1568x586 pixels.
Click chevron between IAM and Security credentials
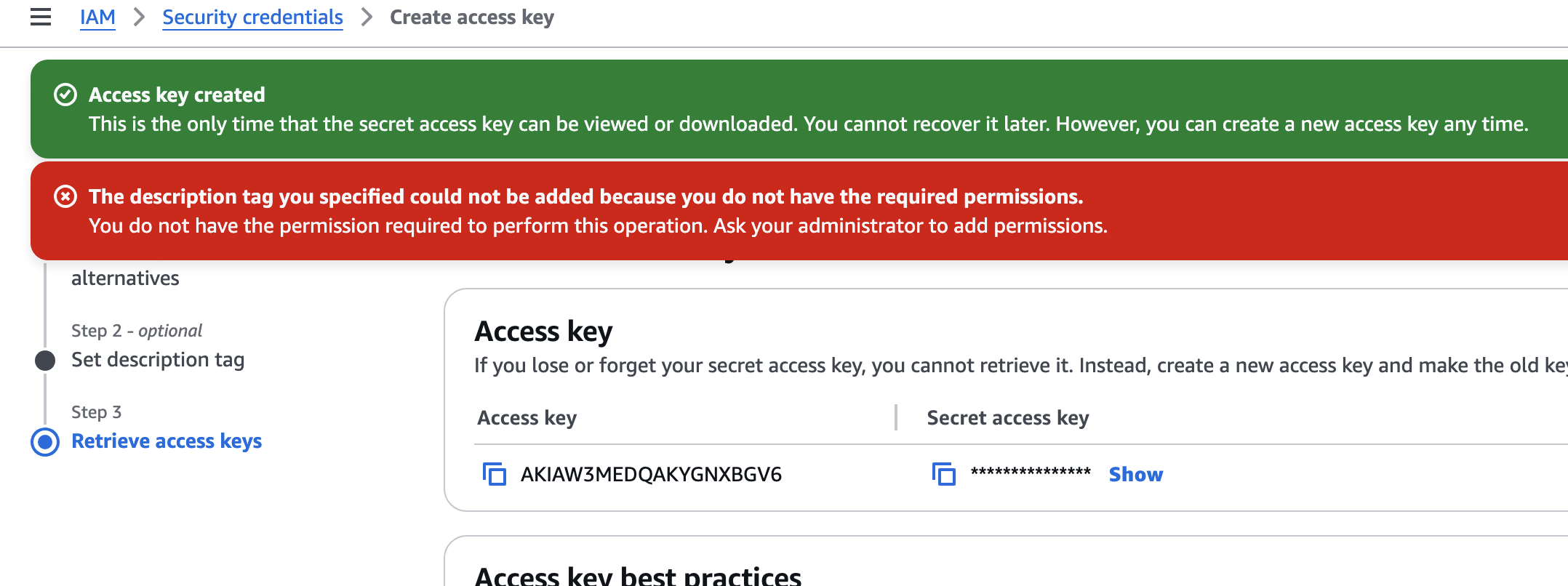coord(139,17)
